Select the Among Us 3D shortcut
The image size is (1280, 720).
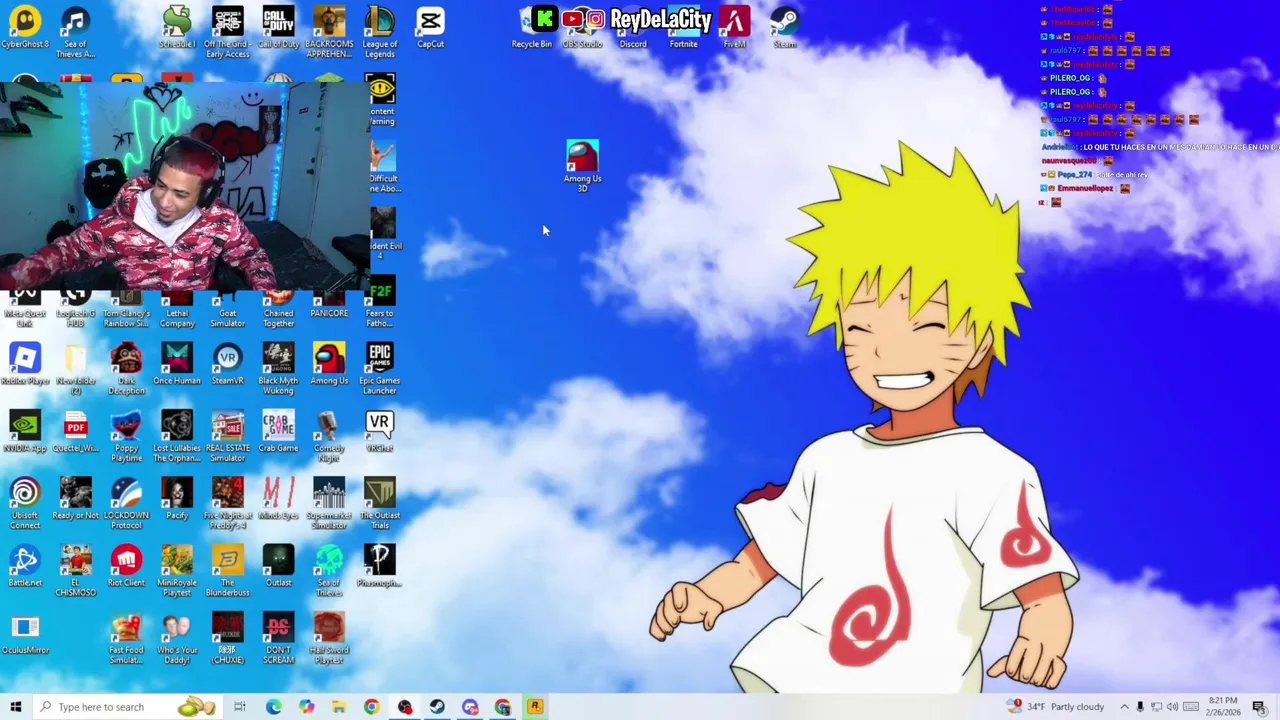[582, 166]
